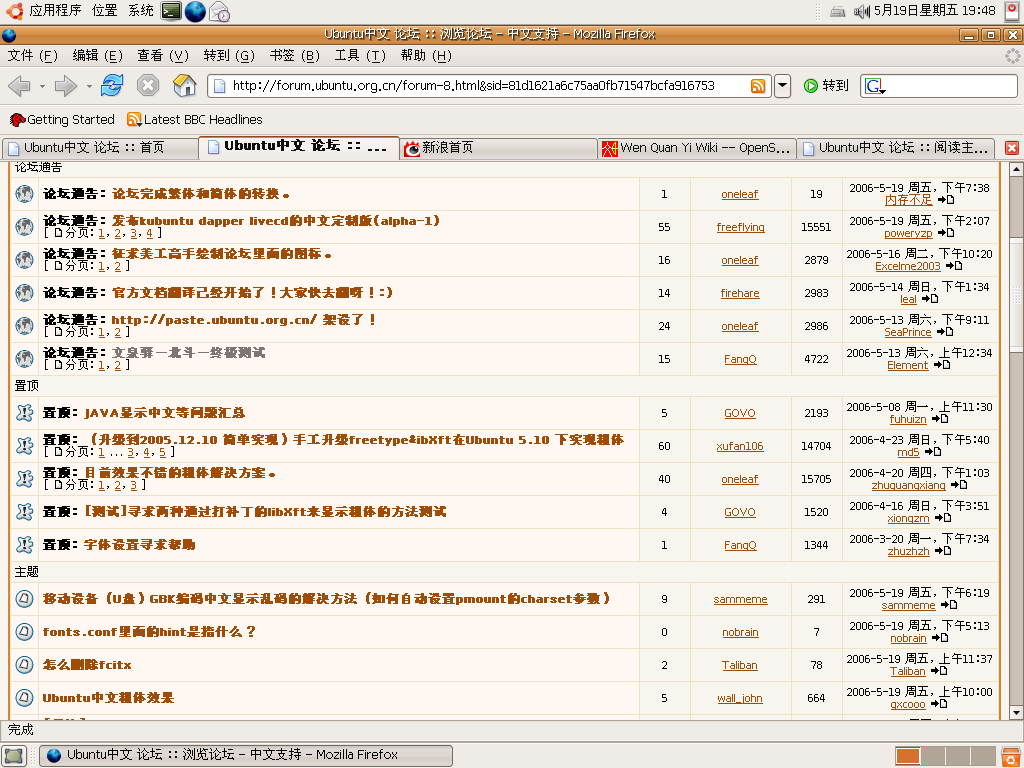Open the Home page icon
The image size is (1024, 768).
coord(185,86)
